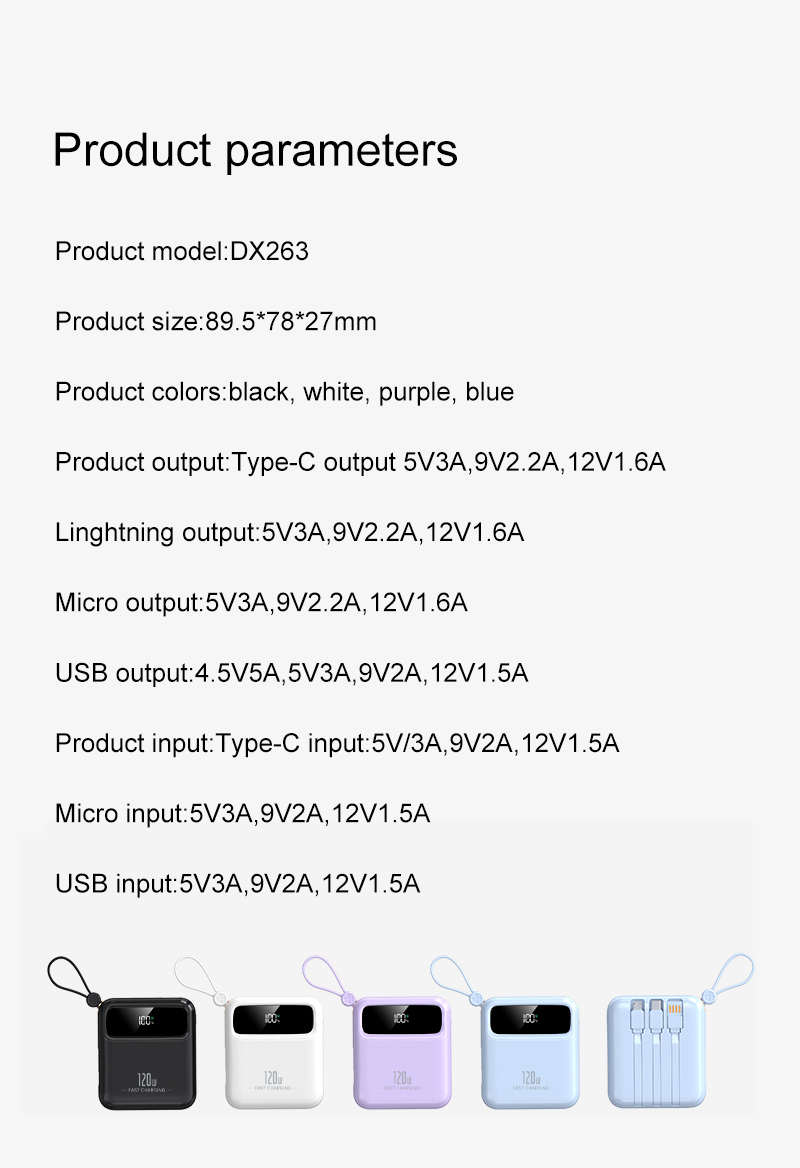
Task: Click the Linghtning output specification line
Action: coord(289,532)
